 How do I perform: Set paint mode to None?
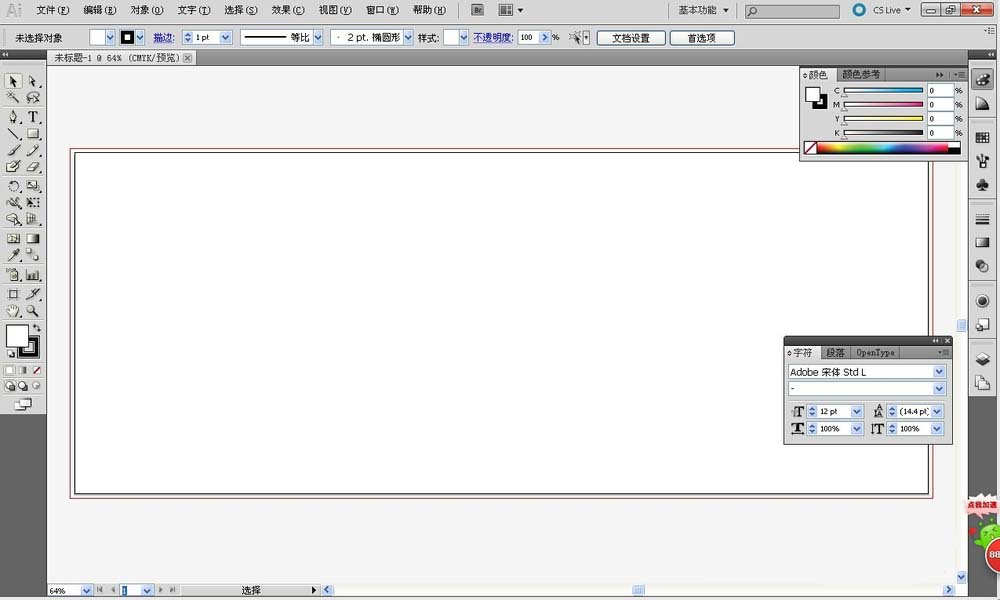pyautogui.click(x=36, y=370)
